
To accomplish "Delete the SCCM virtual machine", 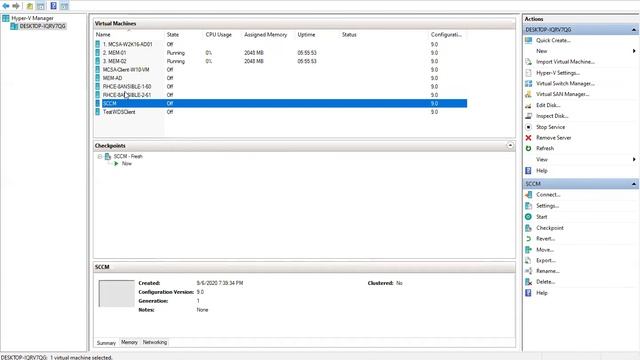I will point(545,282).
